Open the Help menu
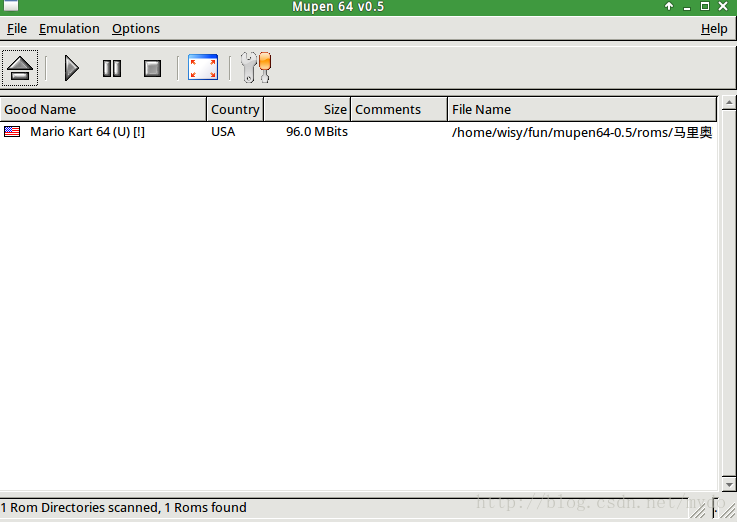 714,29
